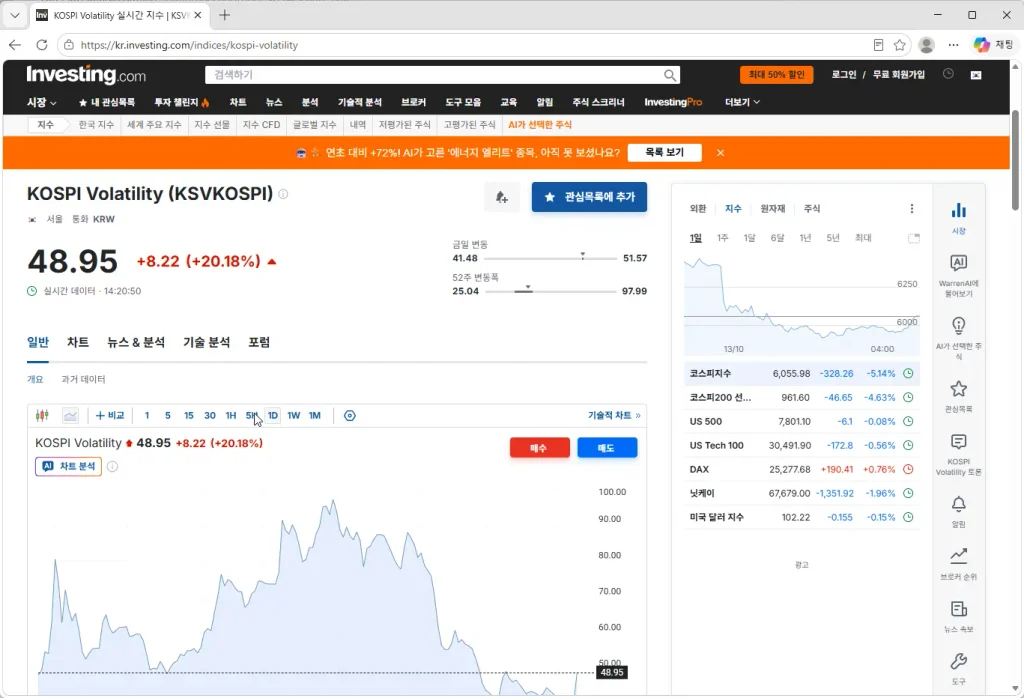
Task: Select the candlestick chart type icon
Action: (42, 415)
